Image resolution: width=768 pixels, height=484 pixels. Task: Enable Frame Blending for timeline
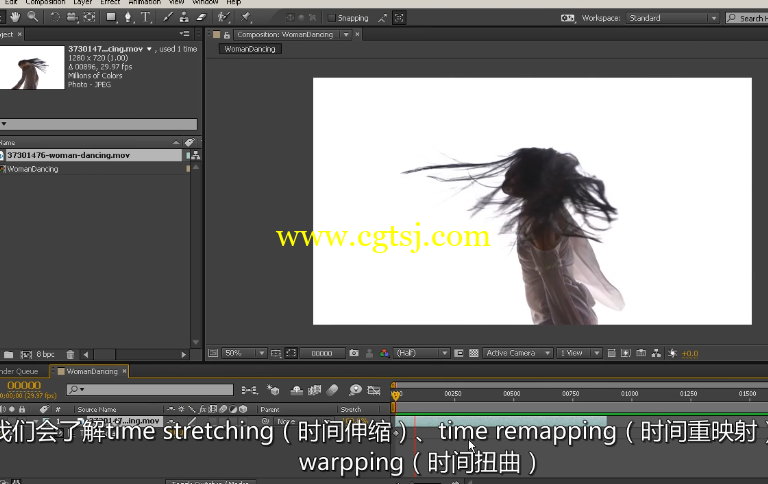pyautogui.click(x=314, y=390)
